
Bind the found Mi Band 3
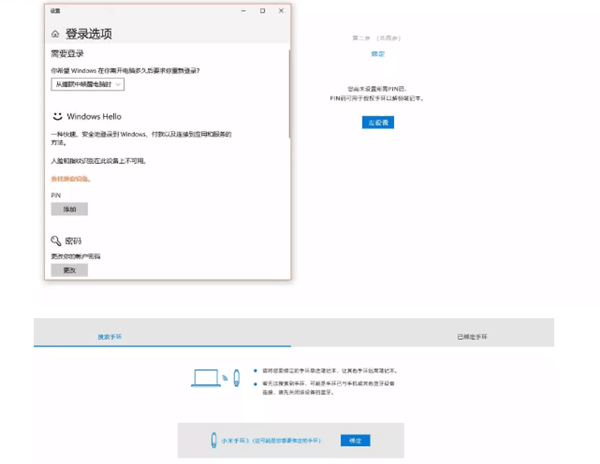pos(355,441)
